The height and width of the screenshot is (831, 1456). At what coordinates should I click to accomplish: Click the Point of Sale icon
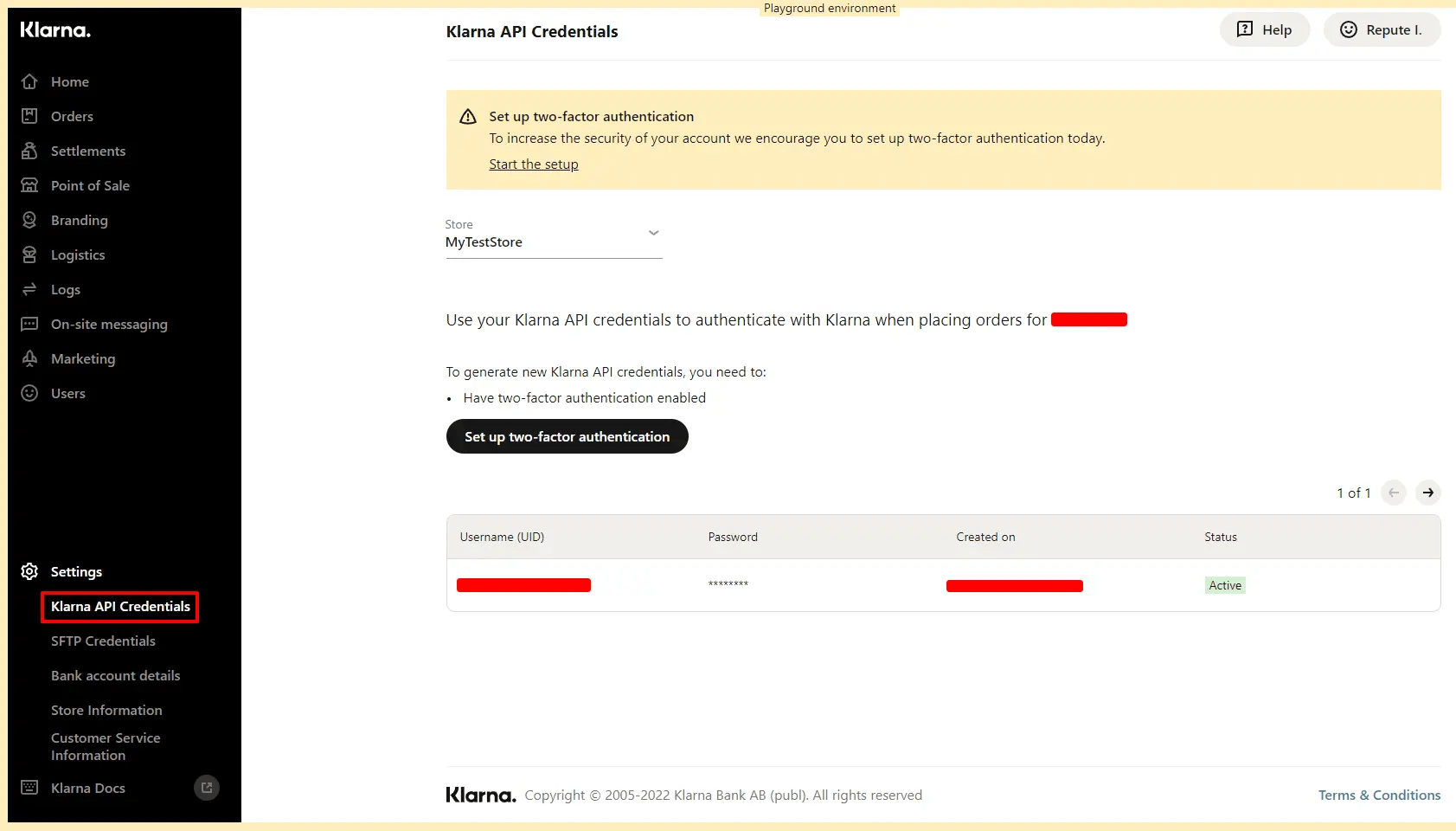[x=29, y=185]
